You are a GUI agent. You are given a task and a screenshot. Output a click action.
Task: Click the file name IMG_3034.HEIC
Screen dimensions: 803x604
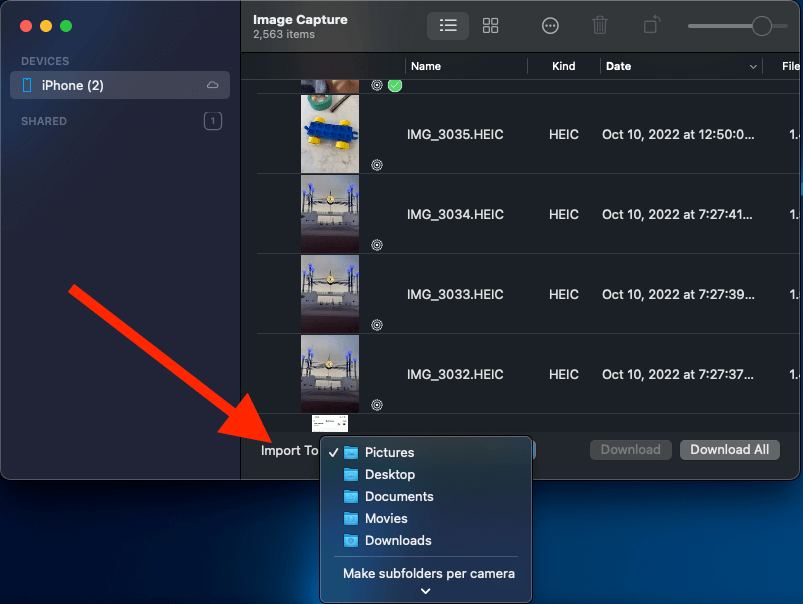(x=455, y=214)
